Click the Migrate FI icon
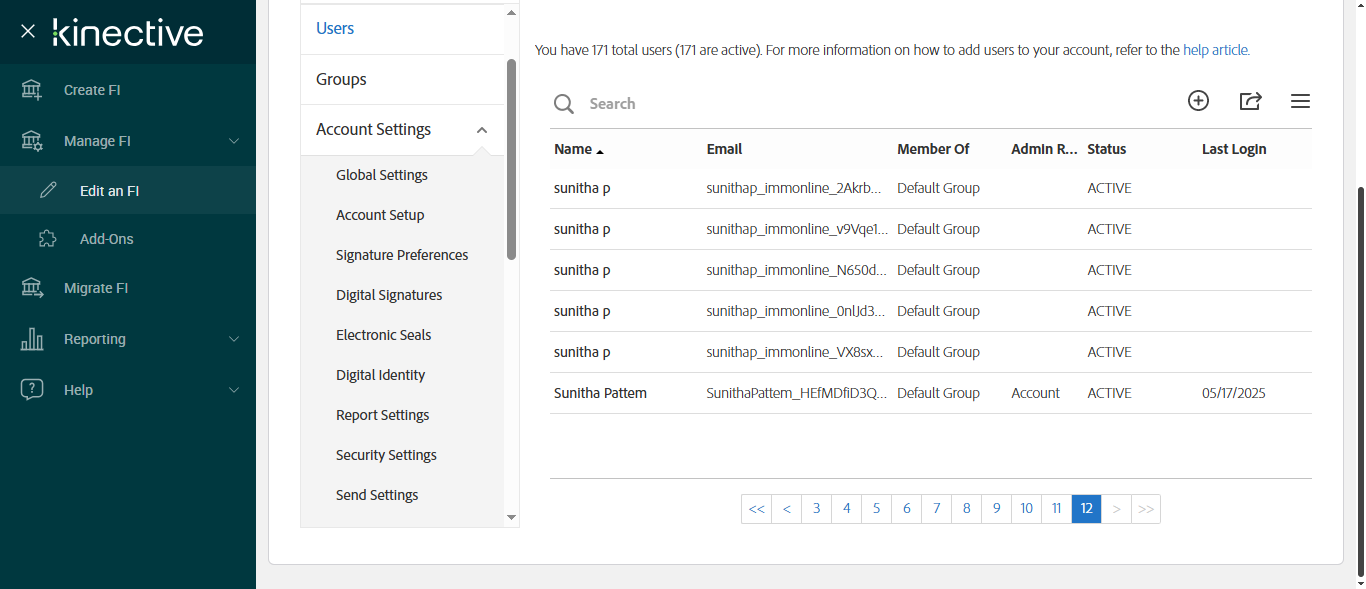 pos(32,288)
